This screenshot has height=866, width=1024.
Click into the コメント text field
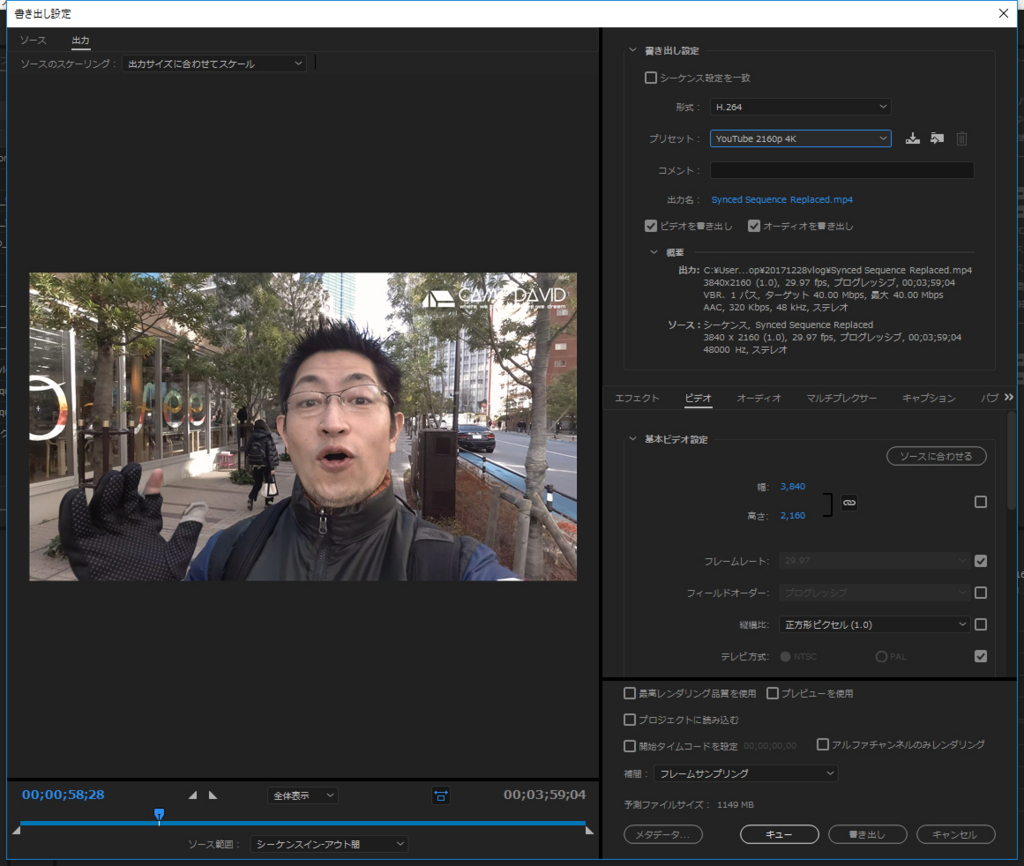tap(842, 170)
